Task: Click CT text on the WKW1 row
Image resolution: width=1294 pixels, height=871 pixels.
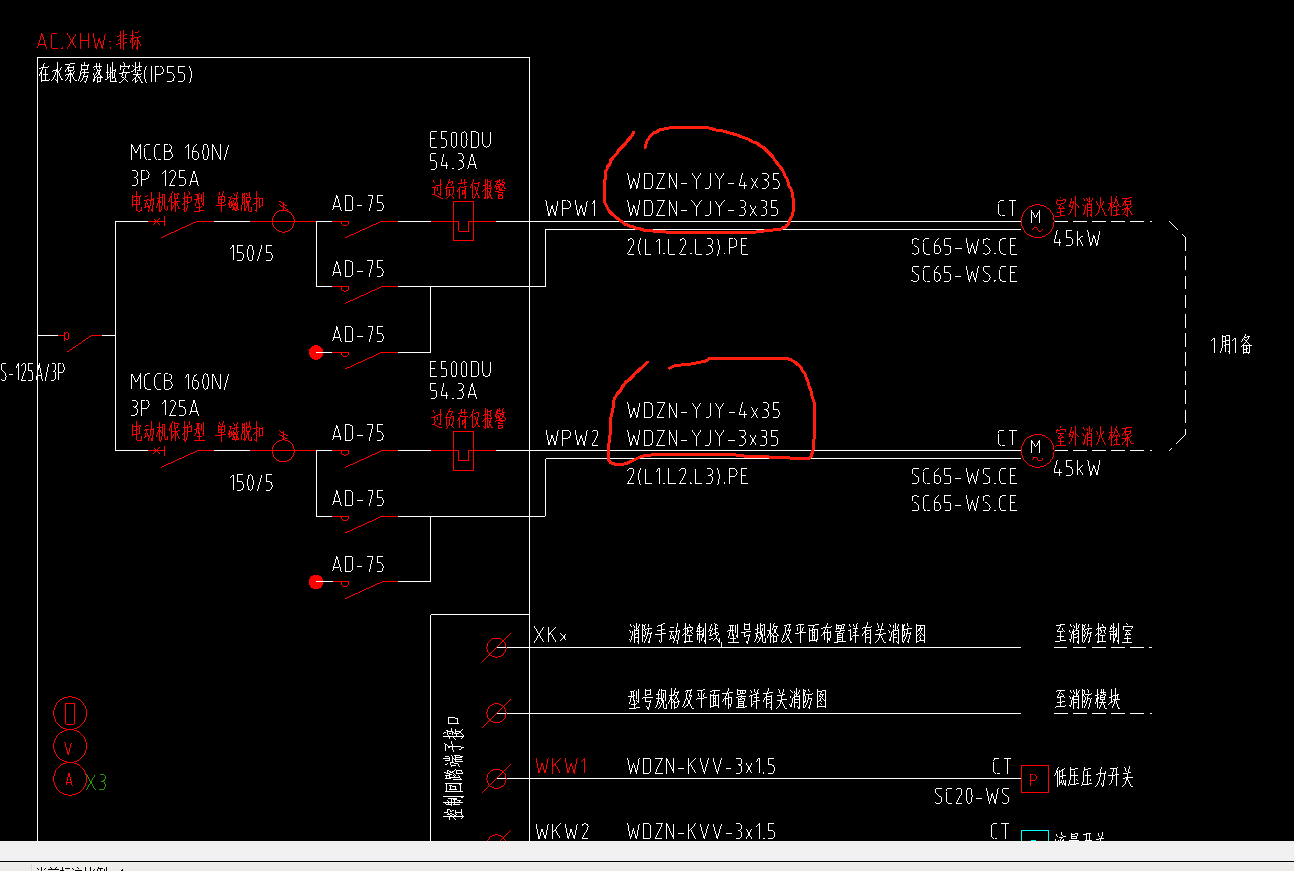Action: pos(1001,767)
